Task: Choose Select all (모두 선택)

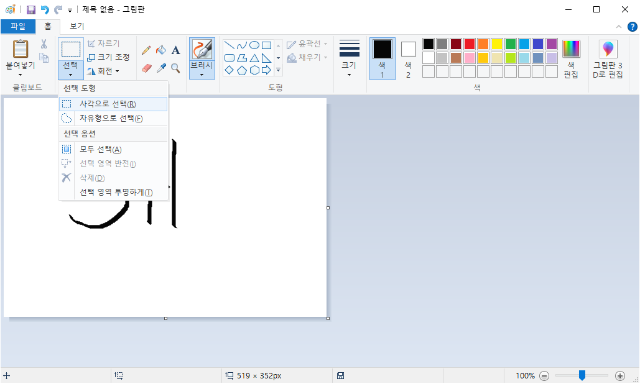Action: [113, 149]
